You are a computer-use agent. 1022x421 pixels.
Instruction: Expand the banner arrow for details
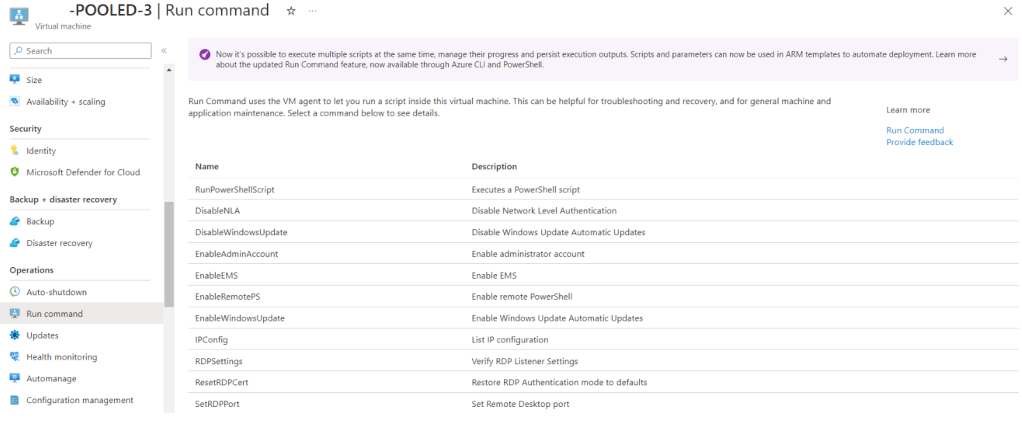pos(1002,59)
